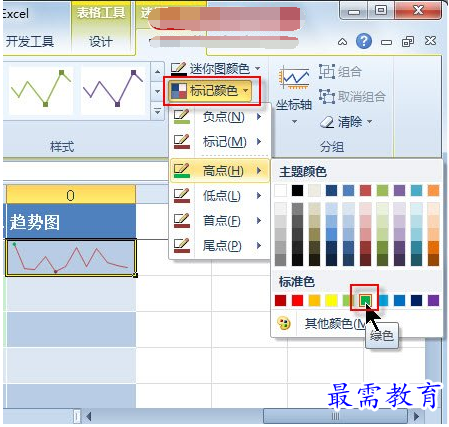Screen dimensions: 449x427
Task: Pick the purple theme color top row
Action: [399, 191]
